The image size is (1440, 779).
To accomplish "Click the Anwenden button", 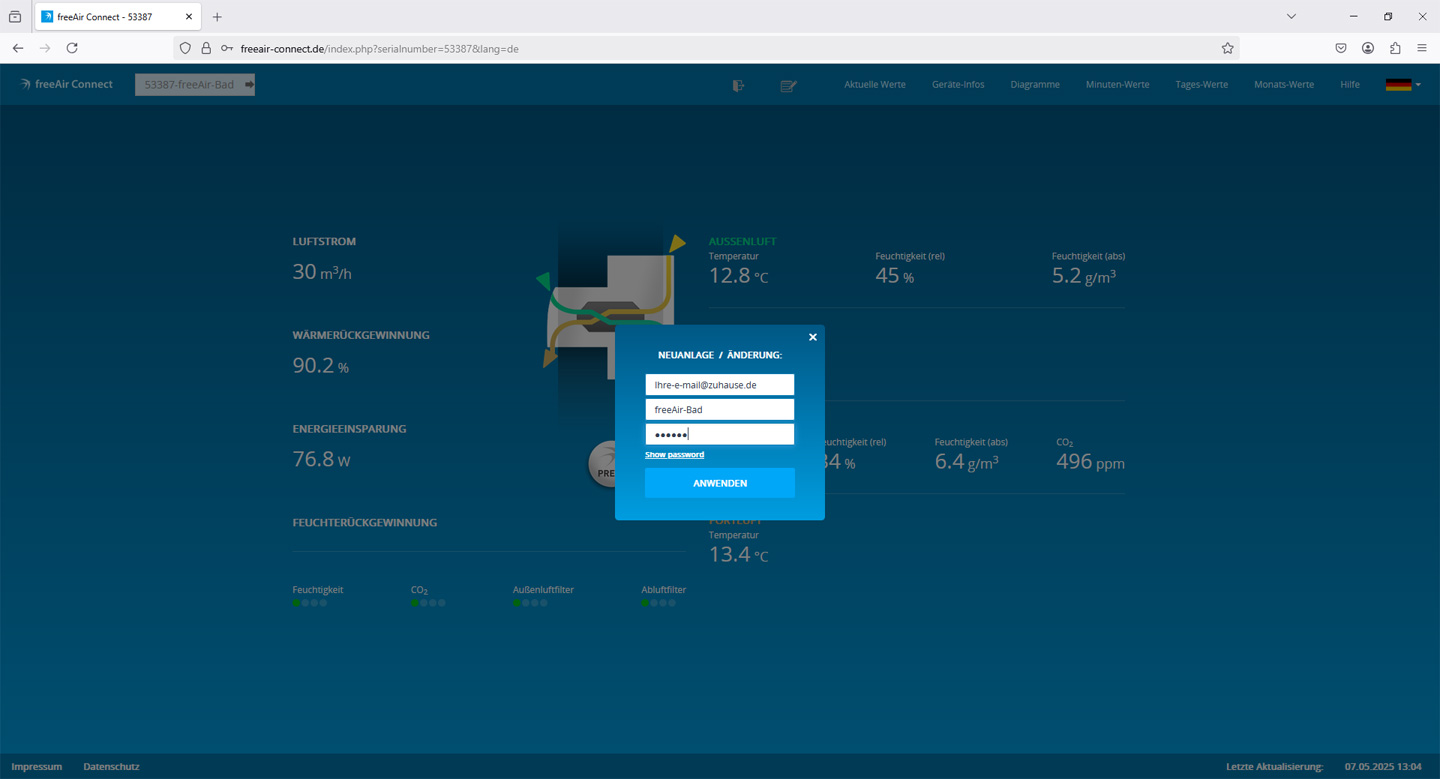I will [x=720, y=483].
